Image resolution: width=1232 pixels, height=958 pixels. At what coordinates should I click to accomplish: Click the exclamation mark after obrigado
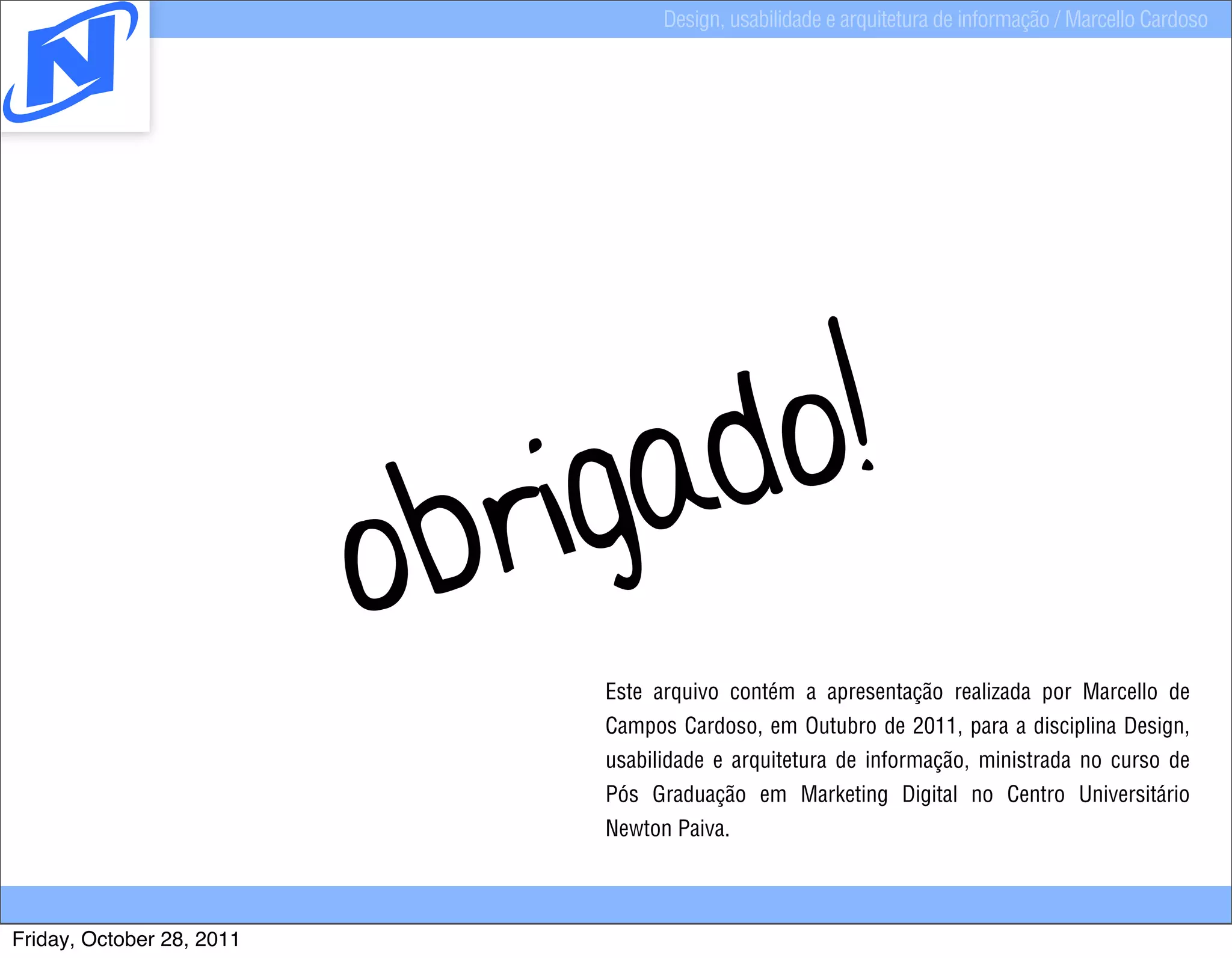pyautogui.click(x=851, y=391)
